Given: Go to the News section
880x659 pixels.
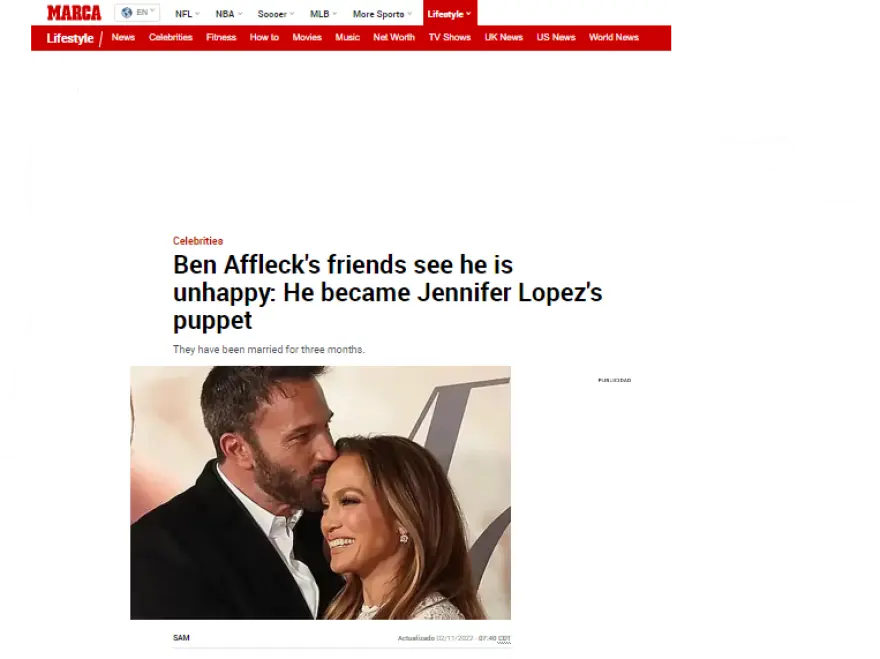Looking at the screenshot, I should click(123, 37).
